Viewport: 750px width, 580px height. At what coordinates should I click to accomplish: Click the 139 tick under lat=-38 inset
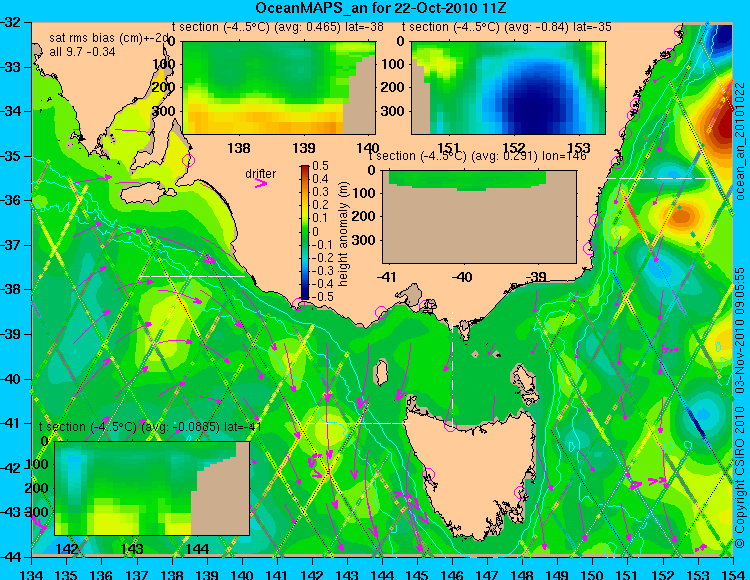(304, 148)
